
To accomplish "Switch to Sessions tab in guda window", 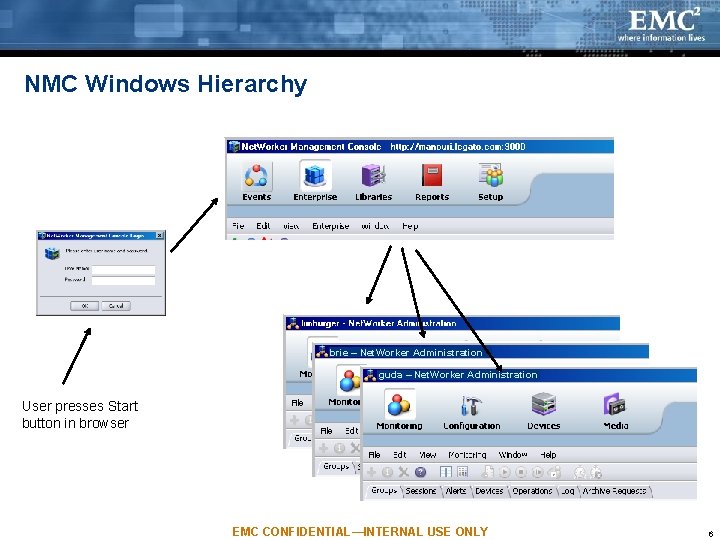I will tap(421, 491).
